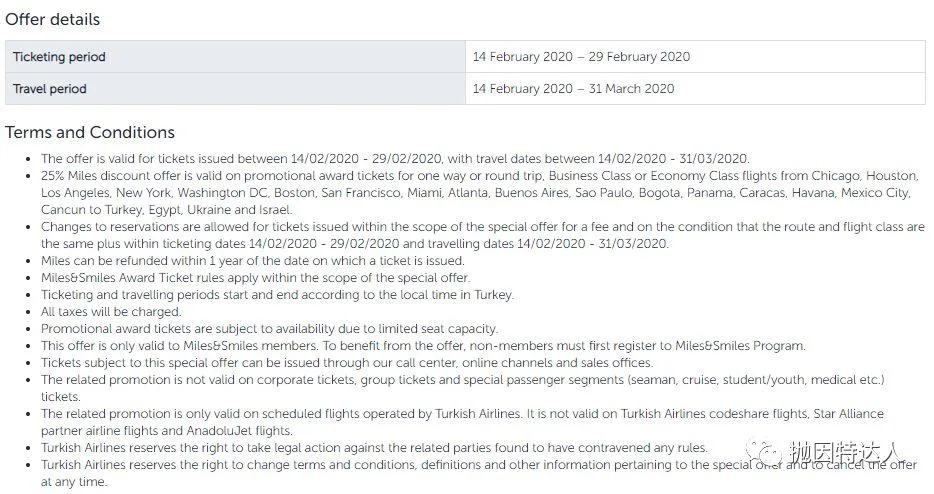Click the non-members must first register line
Image resolution: width=934 pixels, height=494 pixels.
(423, 346)
